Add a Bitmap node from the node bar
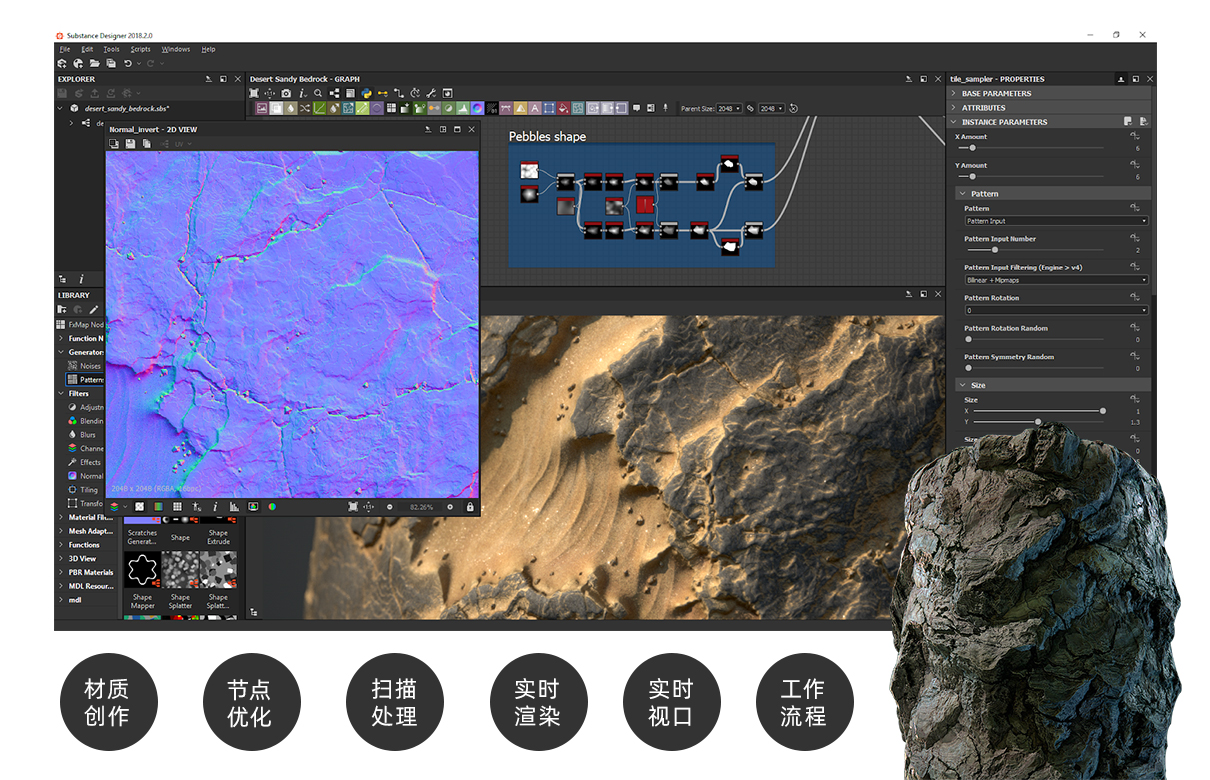The image size is (1210, 780). [262, 108]
